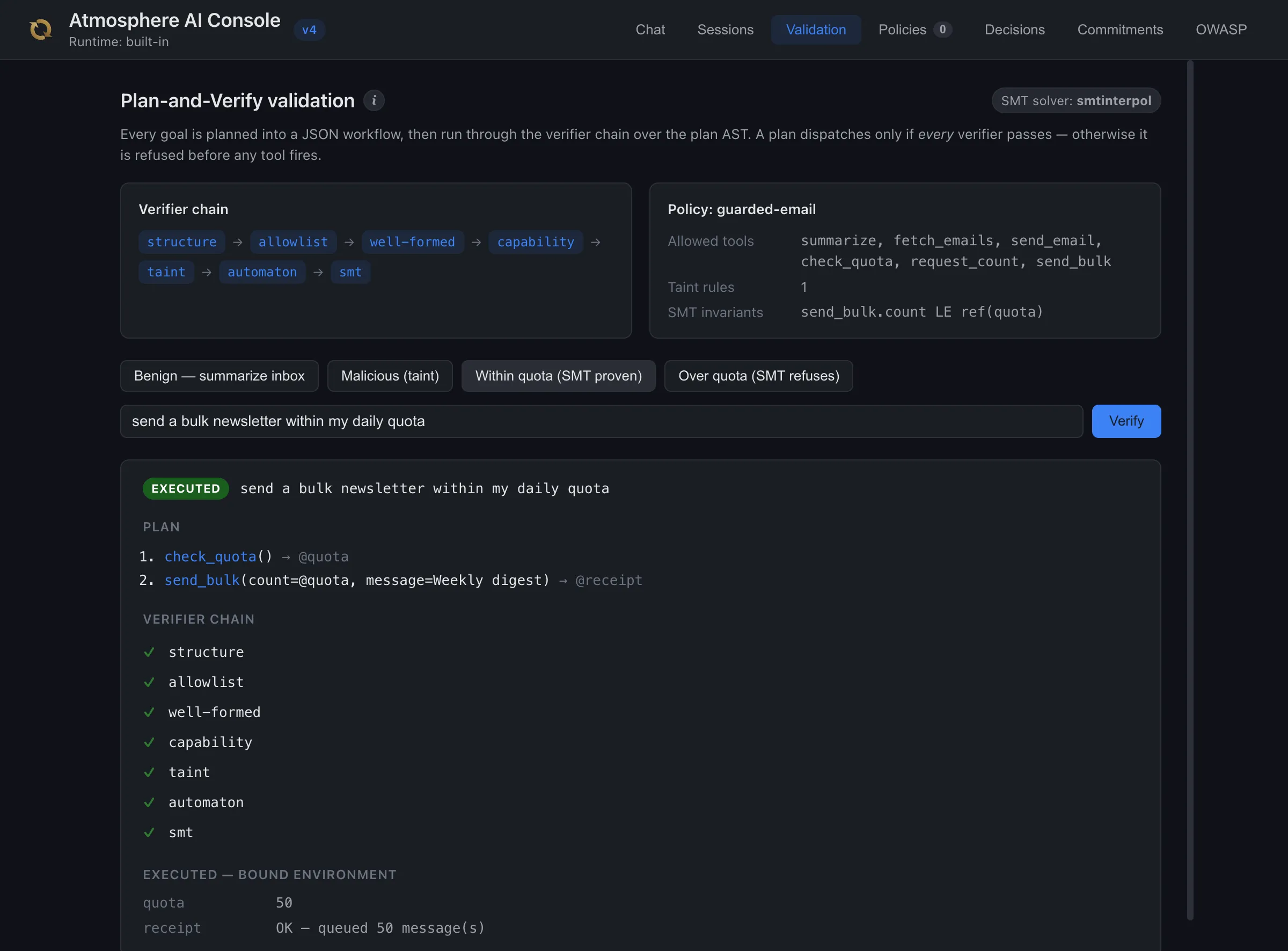Image resolution: width=1288 pixels, height=951 pixels.
Task: Click the green checkmark next to taint result
Action: tap(149, 772)
